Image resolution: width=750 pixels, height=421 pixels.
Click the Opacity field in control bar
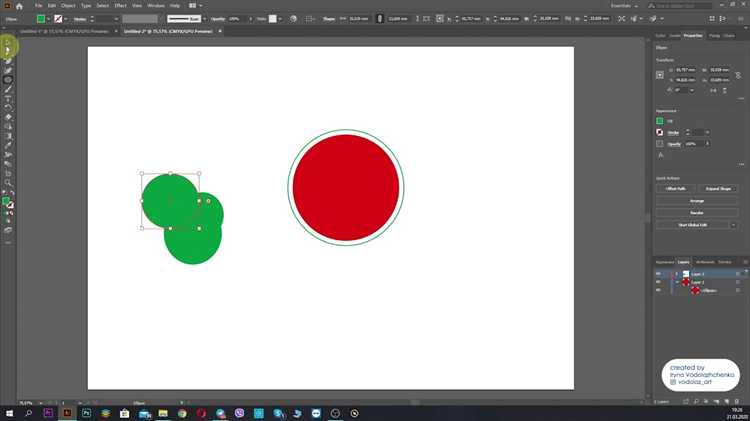pos(234,18)
